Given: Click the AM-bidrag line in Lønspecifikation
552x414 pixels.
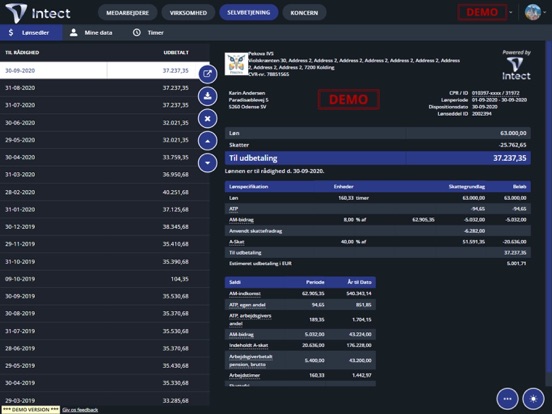Looking at the screenshot, I should coord(378,220).
